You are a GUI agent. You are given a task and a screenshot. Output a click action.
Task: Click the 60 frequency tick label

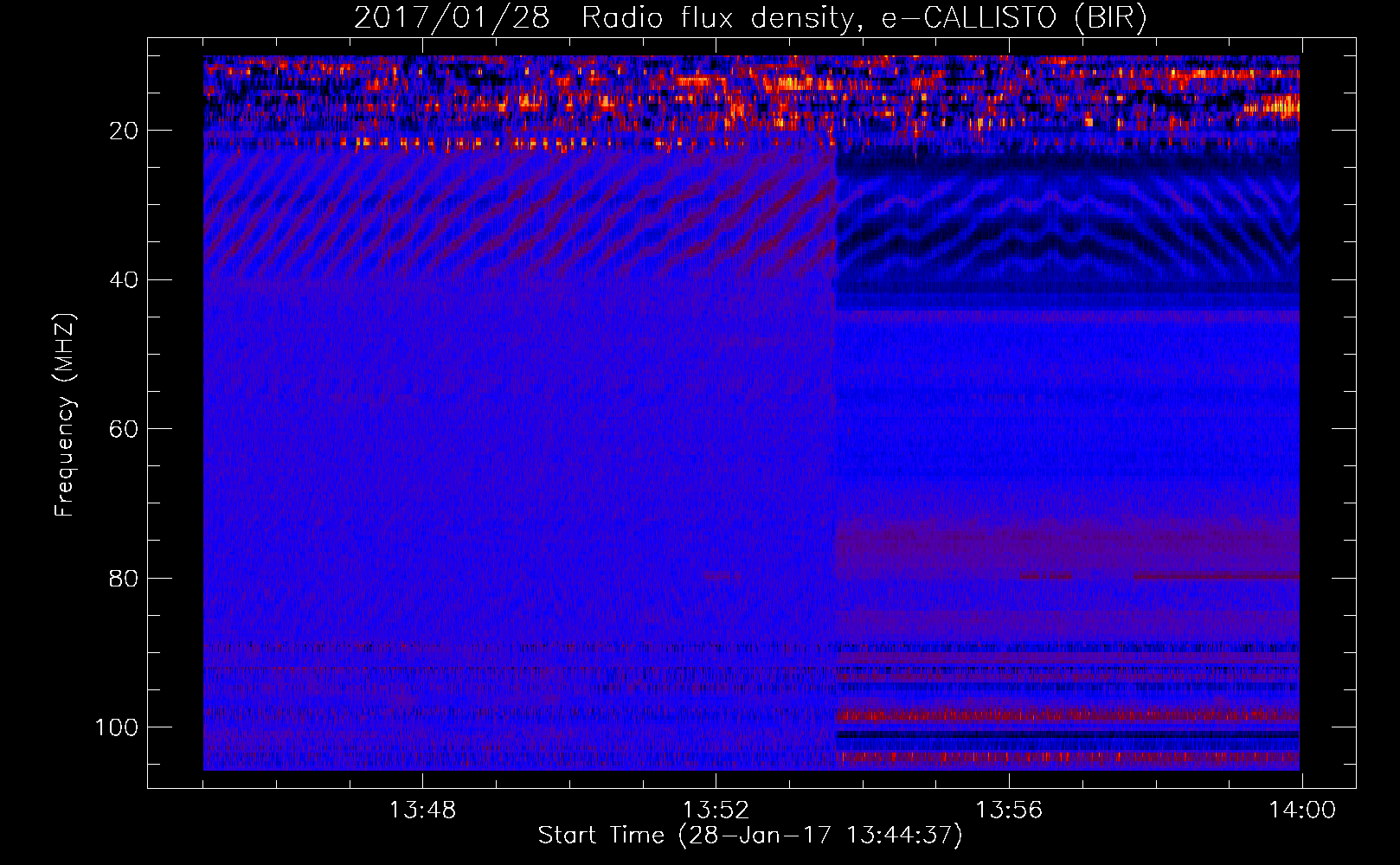tap(124, 429)
